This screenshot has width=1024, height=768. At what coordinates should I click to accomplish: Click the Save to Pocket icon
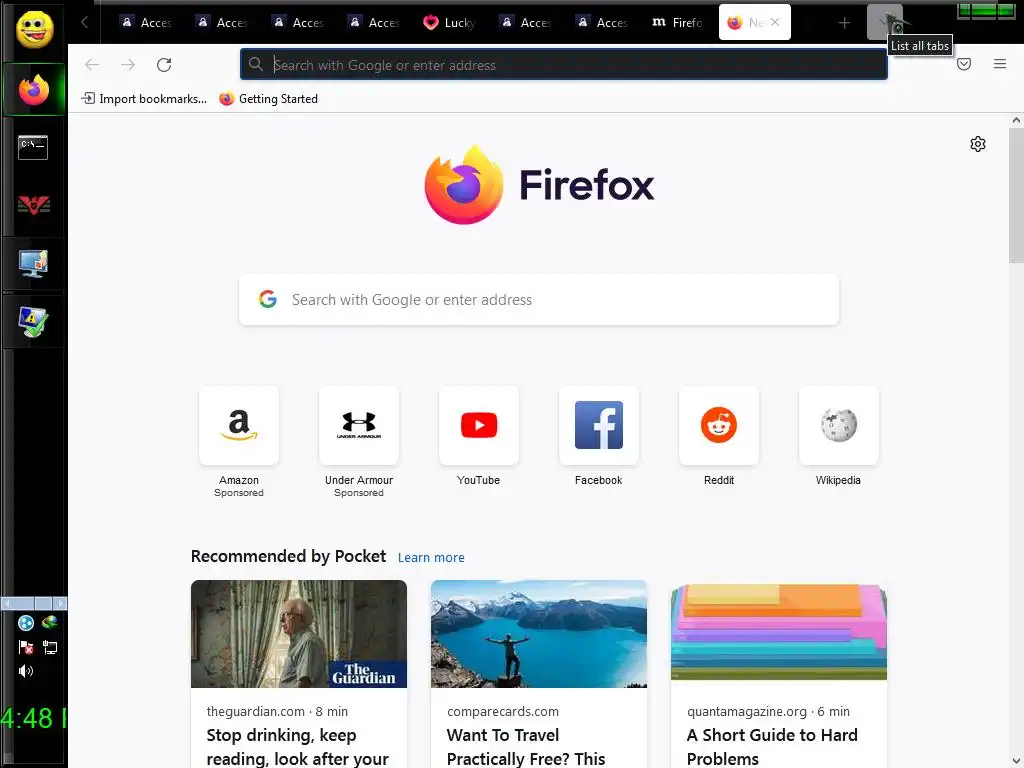tap(964, 64)
